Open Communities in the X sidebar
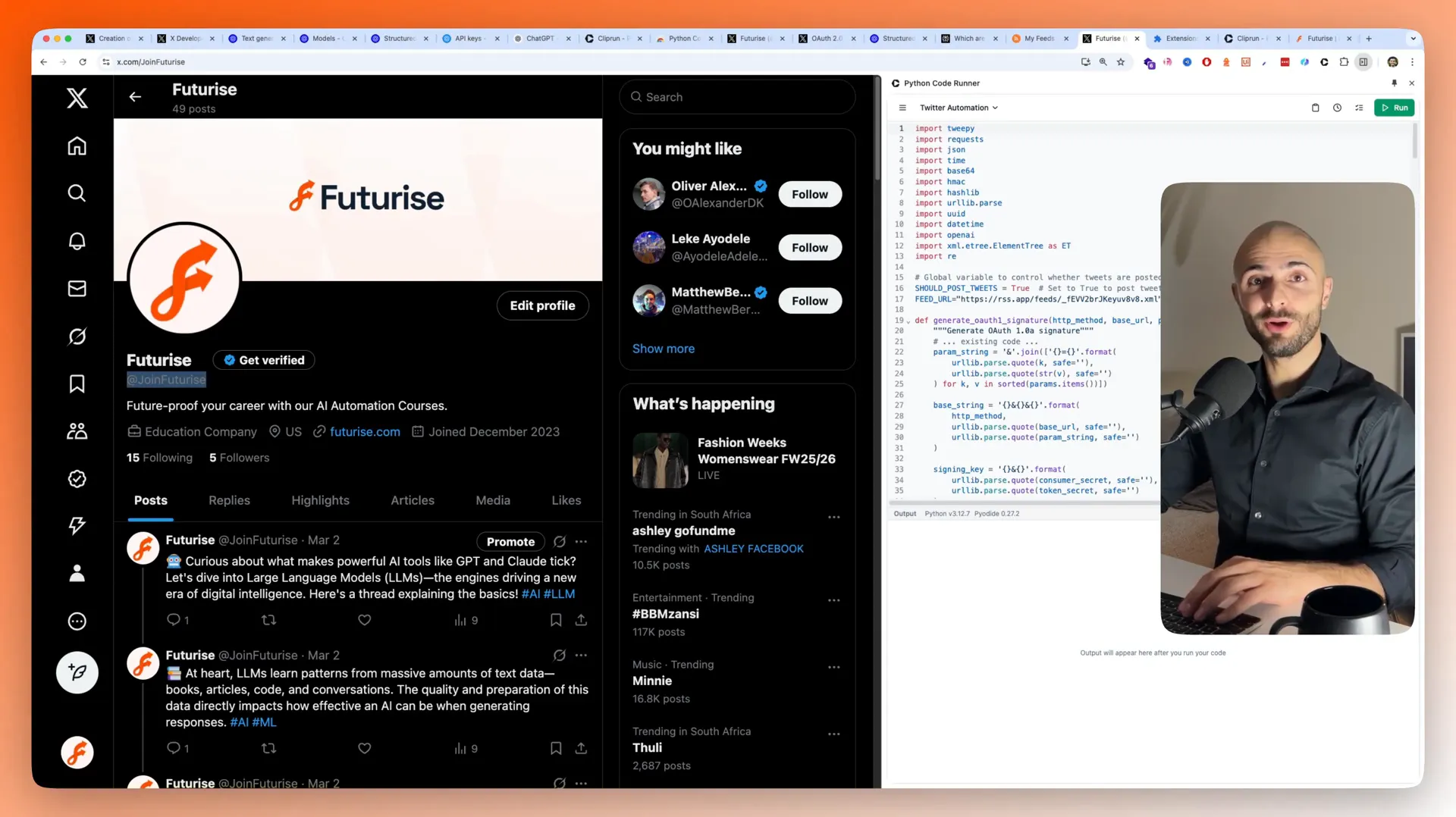Image resolution: width=1456 pixels, height=817 pixels. pyautogui.click(x=77, y=431)
